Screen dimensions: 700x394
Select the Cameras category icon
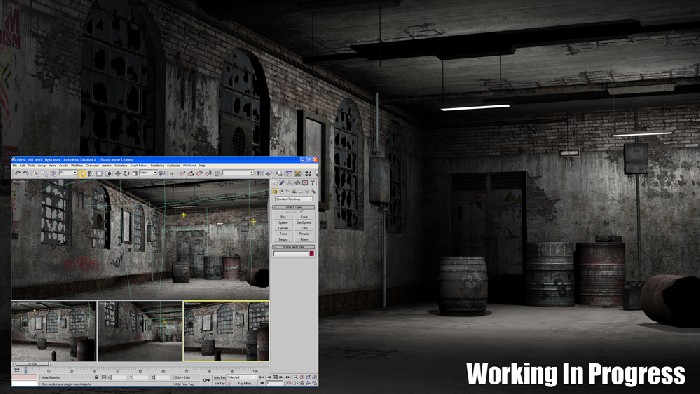[294, 192]
